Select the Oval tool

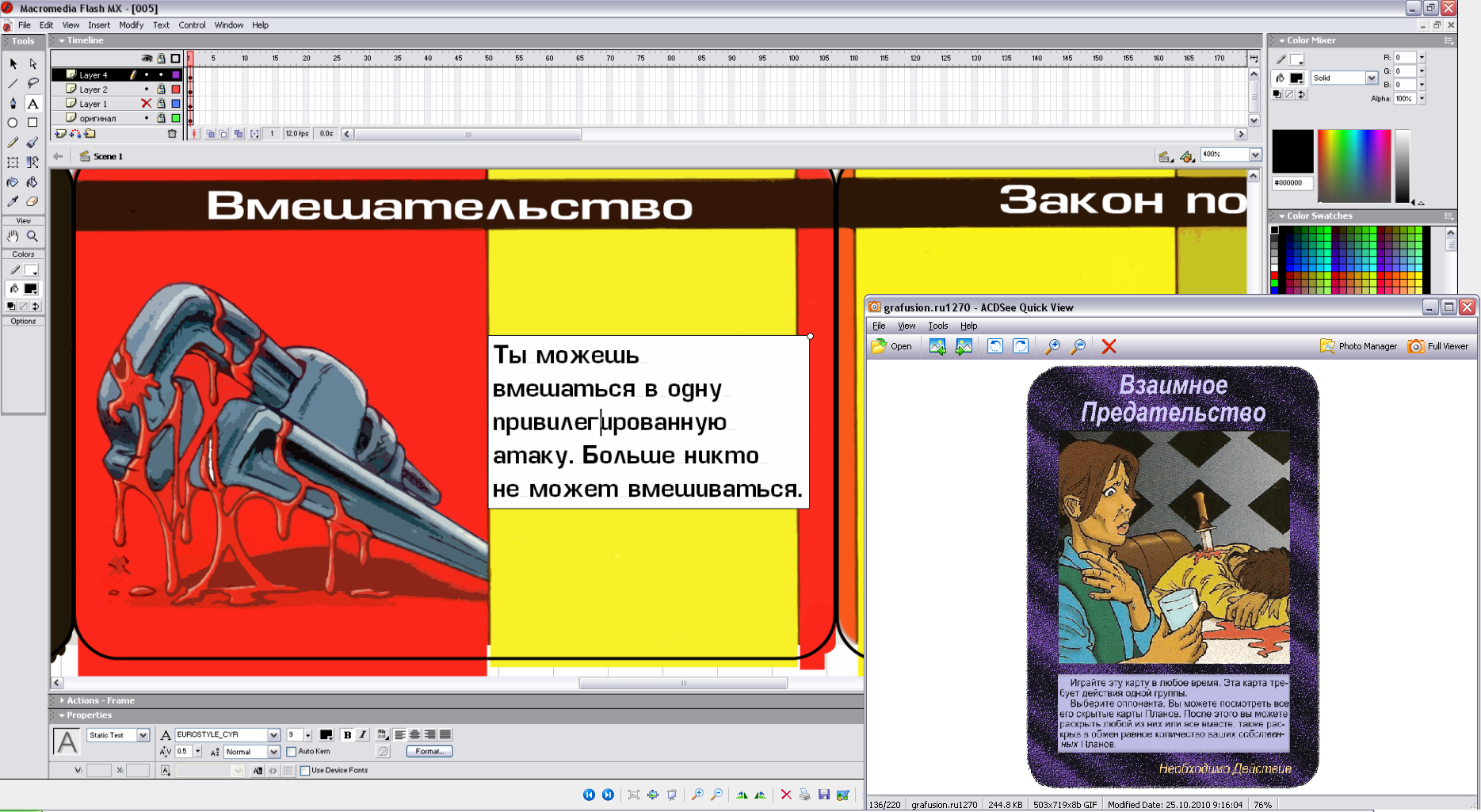(x=13, y=123)
